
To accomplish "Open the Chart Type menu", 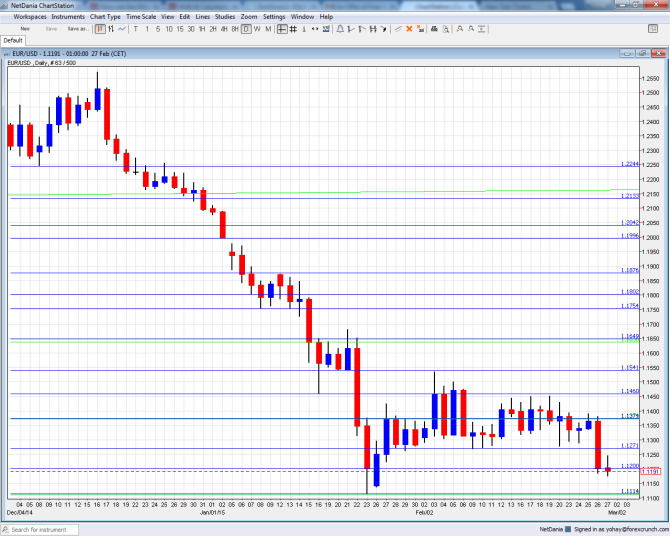I will pos(105,17).
